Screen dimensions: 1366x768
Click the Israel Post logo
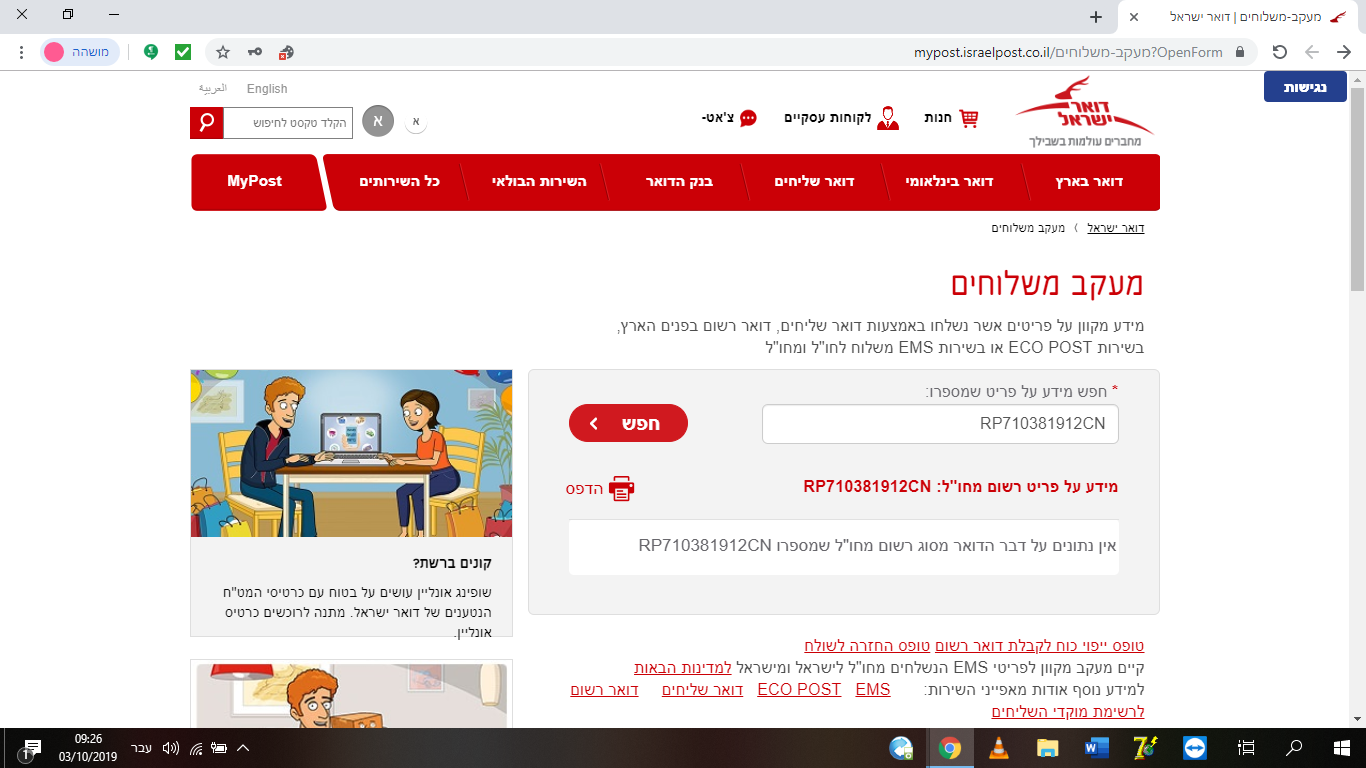tap(1085, 111)
